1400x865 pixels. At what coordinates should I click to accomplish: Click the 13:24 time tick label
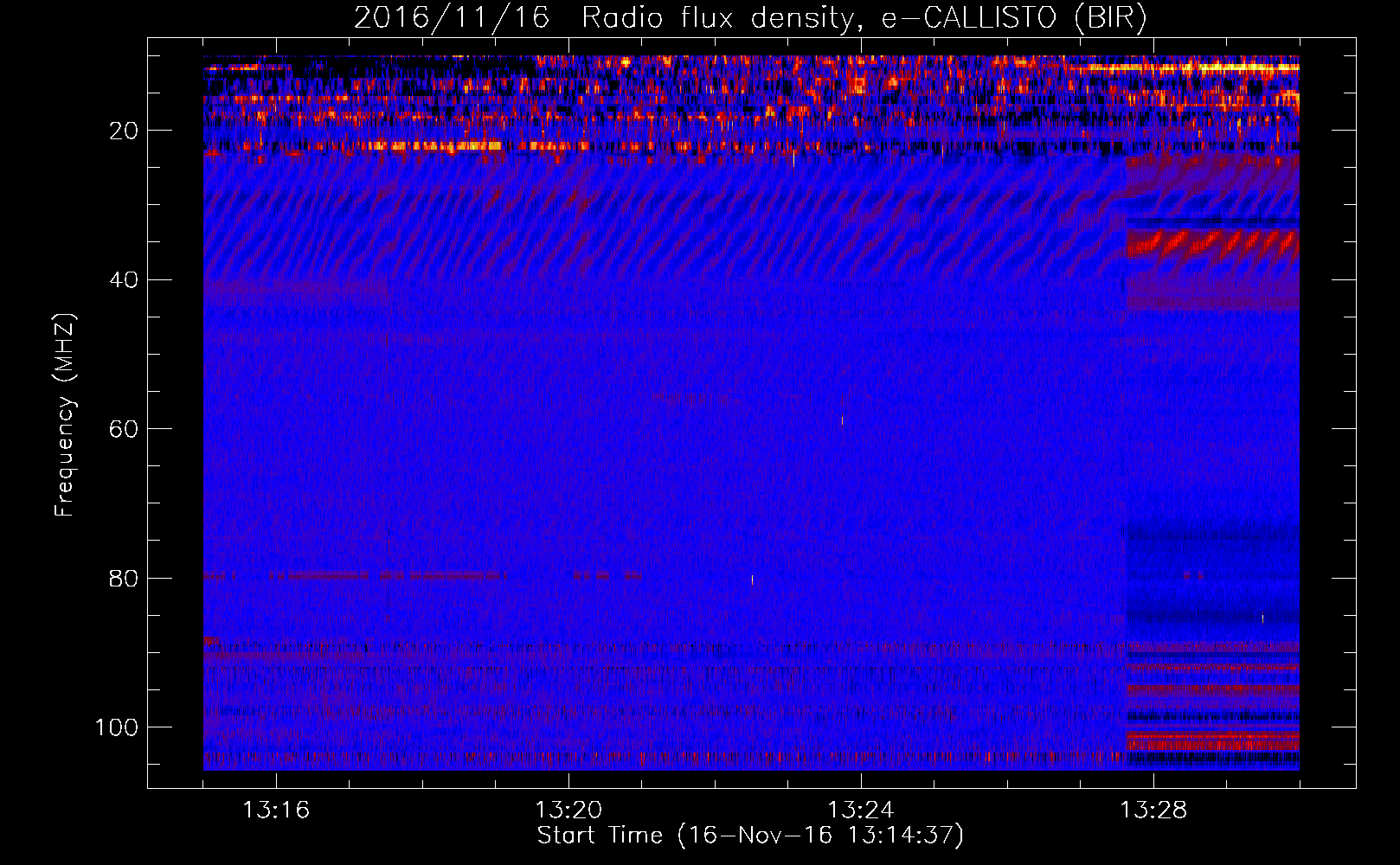[x=861, y=811]
